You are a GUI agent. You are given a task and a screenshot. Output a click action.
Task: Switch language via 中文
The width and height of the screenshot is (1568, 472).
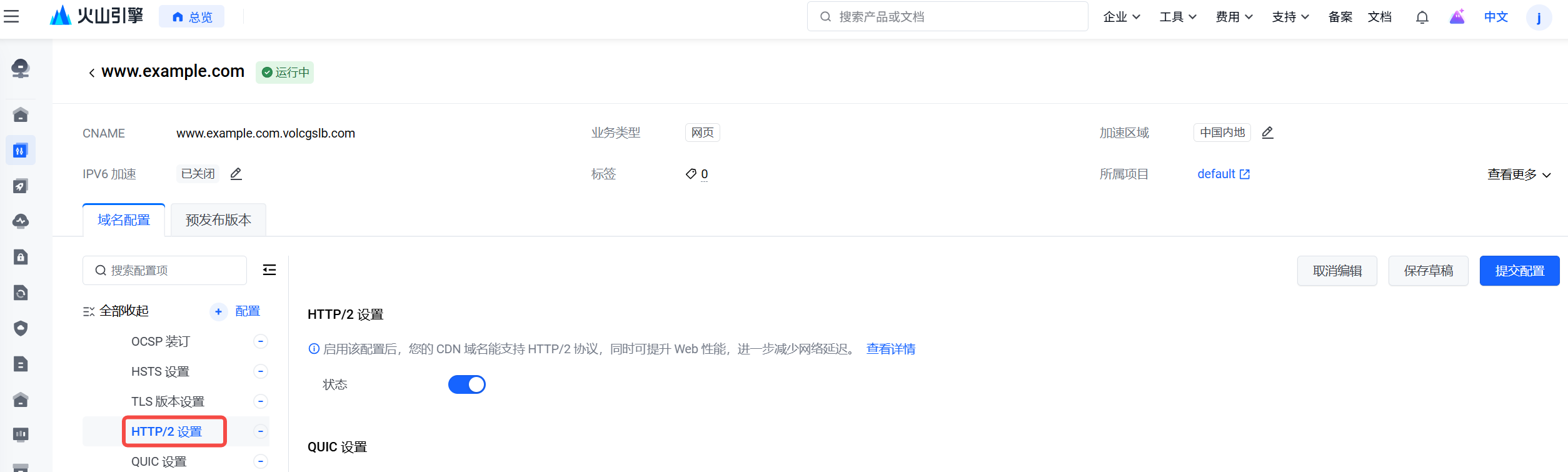[1496, 17]
